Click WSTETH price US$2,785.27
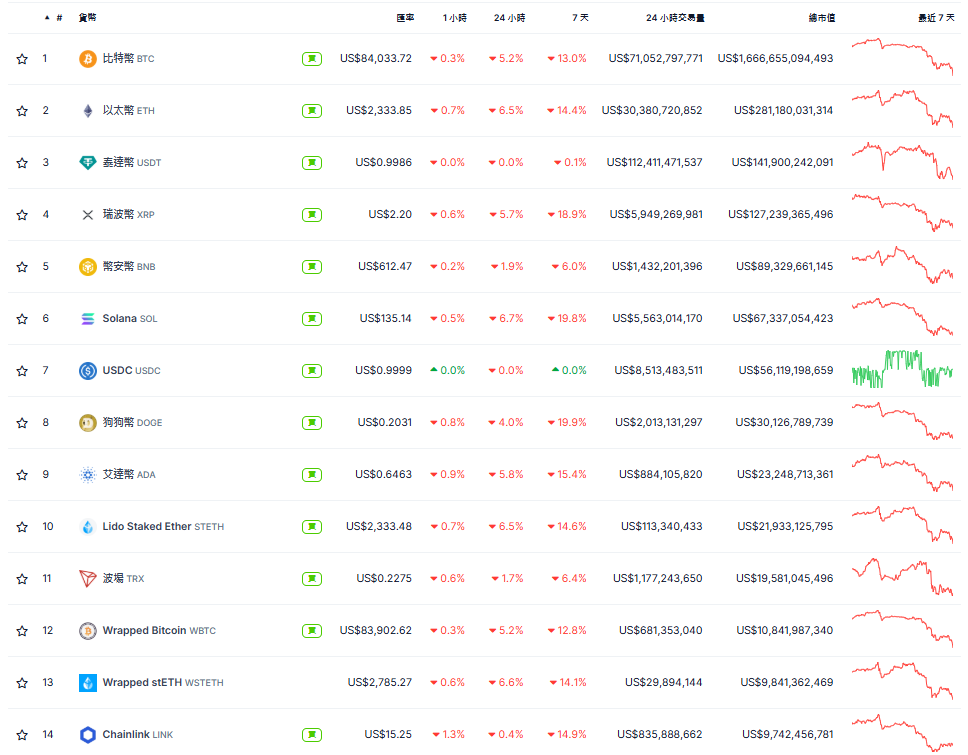 click(x=380, y=683)
